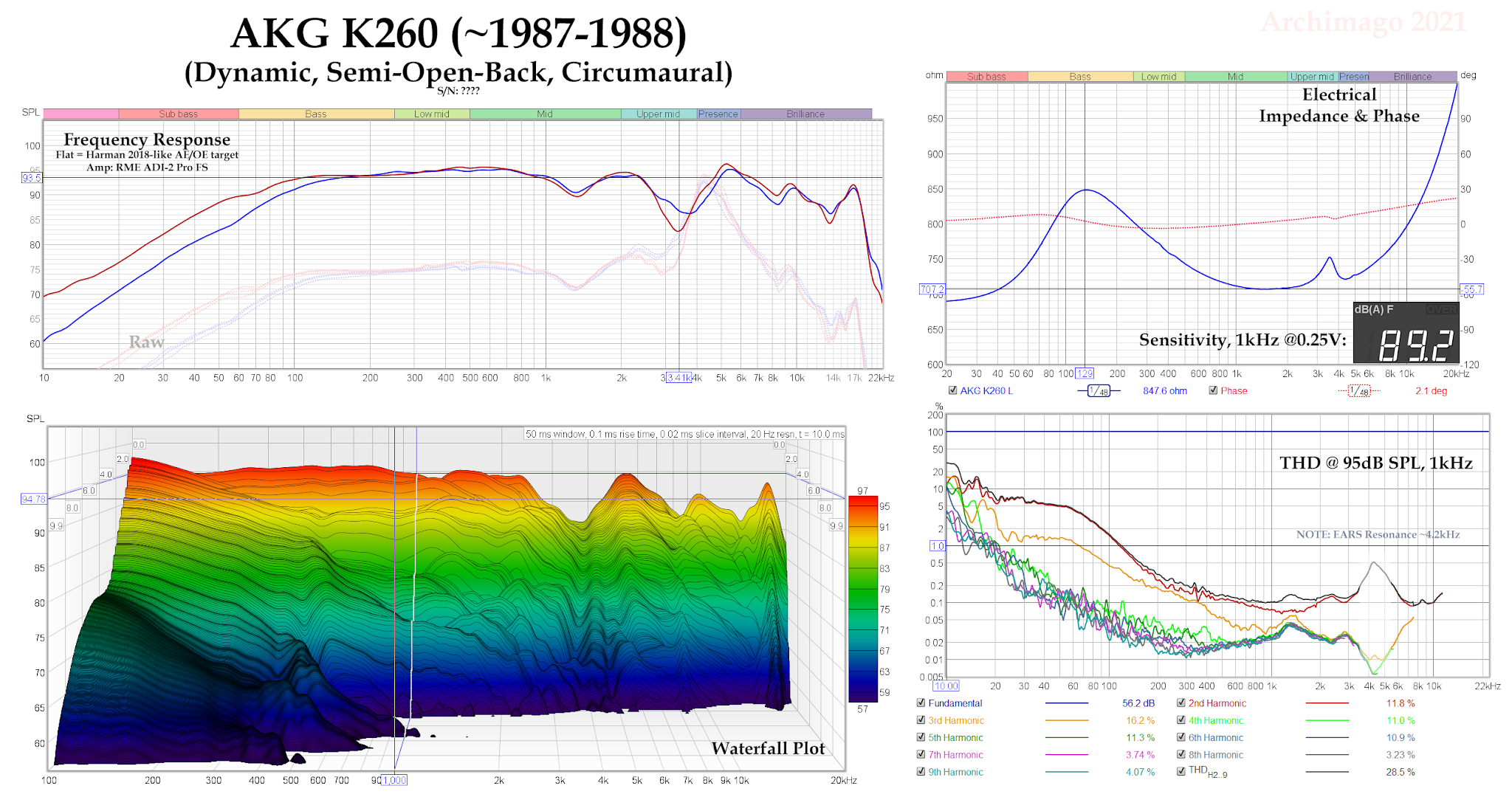Image resolution: width=1512 pixels, height=811 pixels.
Task: Click the Waterfall Plot label
Action: click(x=768, y=748)
